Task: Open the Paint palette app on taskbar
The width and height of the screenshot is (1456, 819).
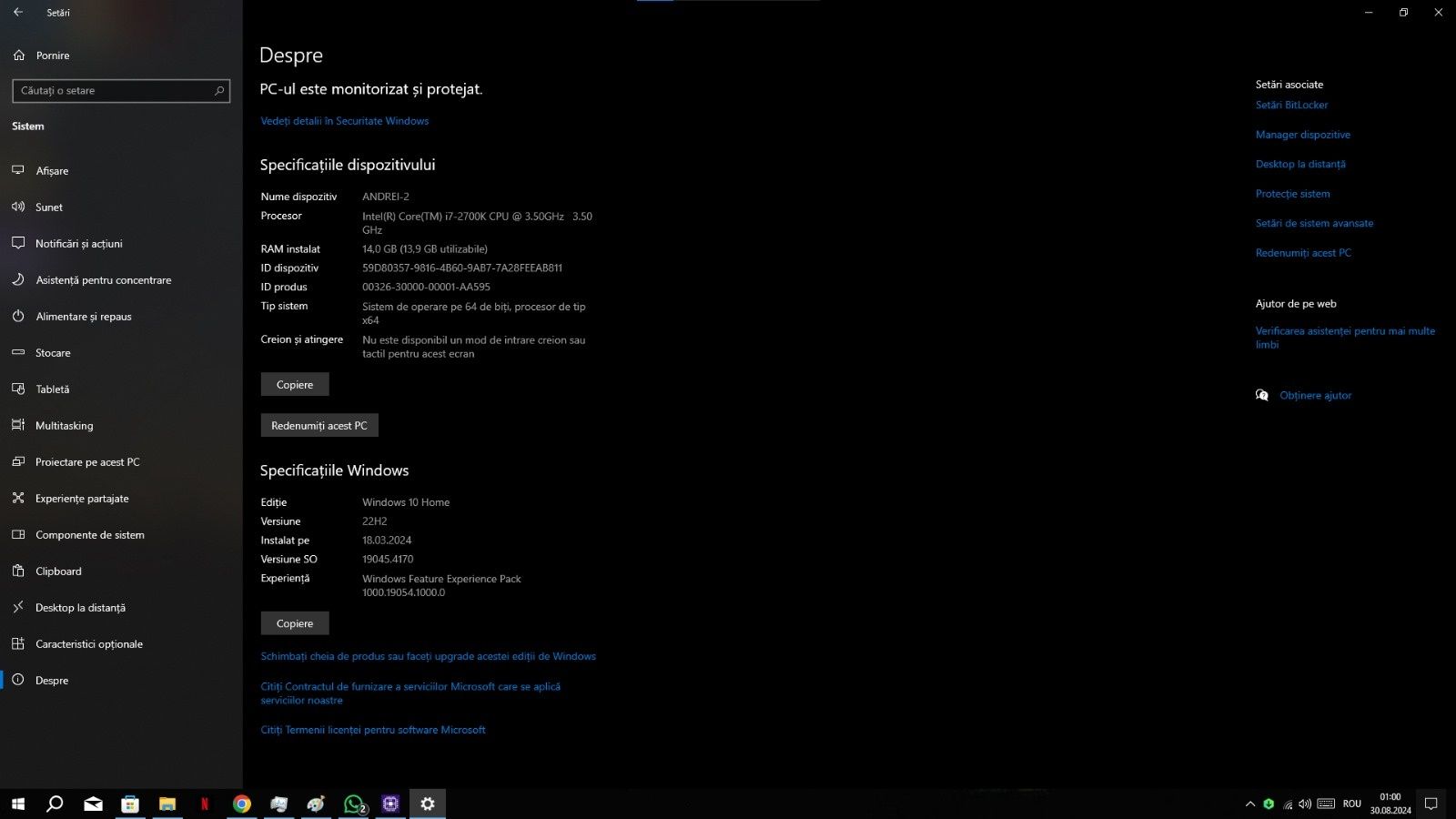Action: tap(316, 804)
